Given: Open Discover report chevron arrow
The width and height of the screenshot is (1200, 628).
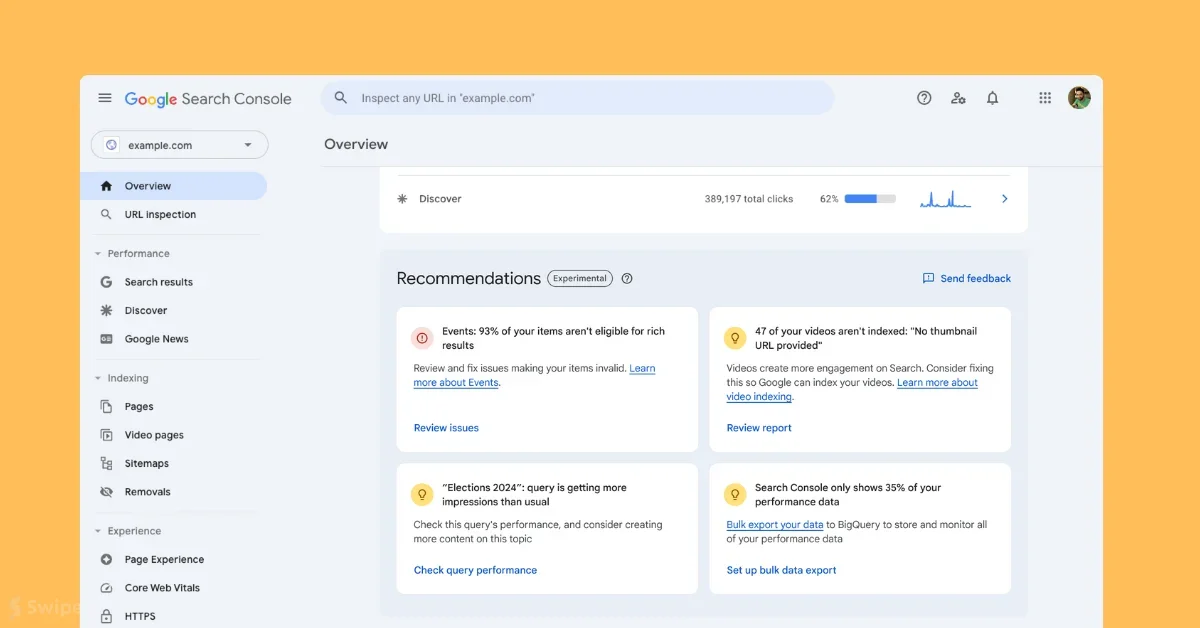Looking at the screenshot, I should point(1005,199).
